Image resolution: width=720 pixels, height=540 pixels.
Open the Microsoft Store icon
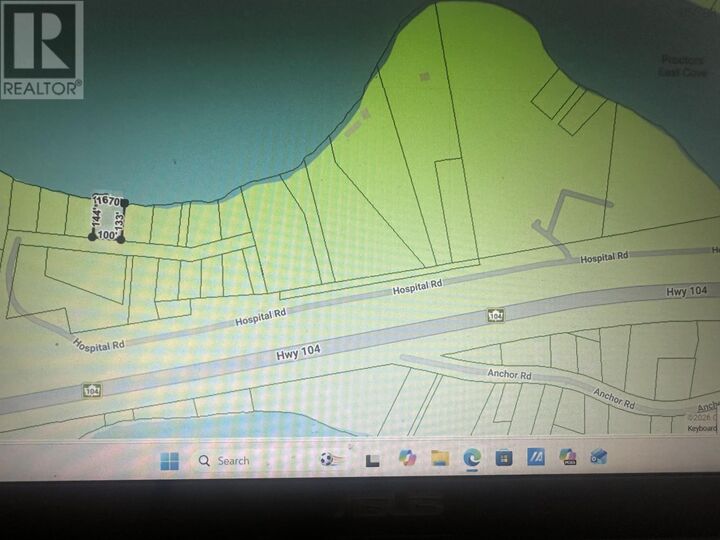504,457
